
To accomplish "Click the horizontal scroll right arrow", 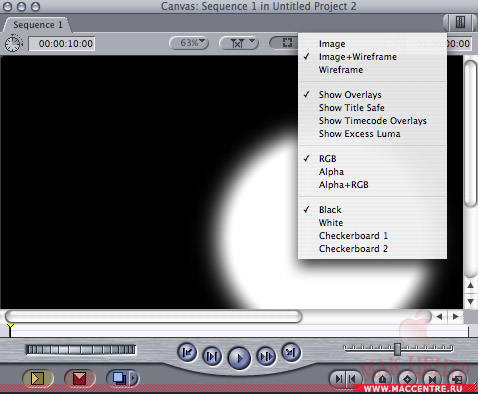I will 455,316.
